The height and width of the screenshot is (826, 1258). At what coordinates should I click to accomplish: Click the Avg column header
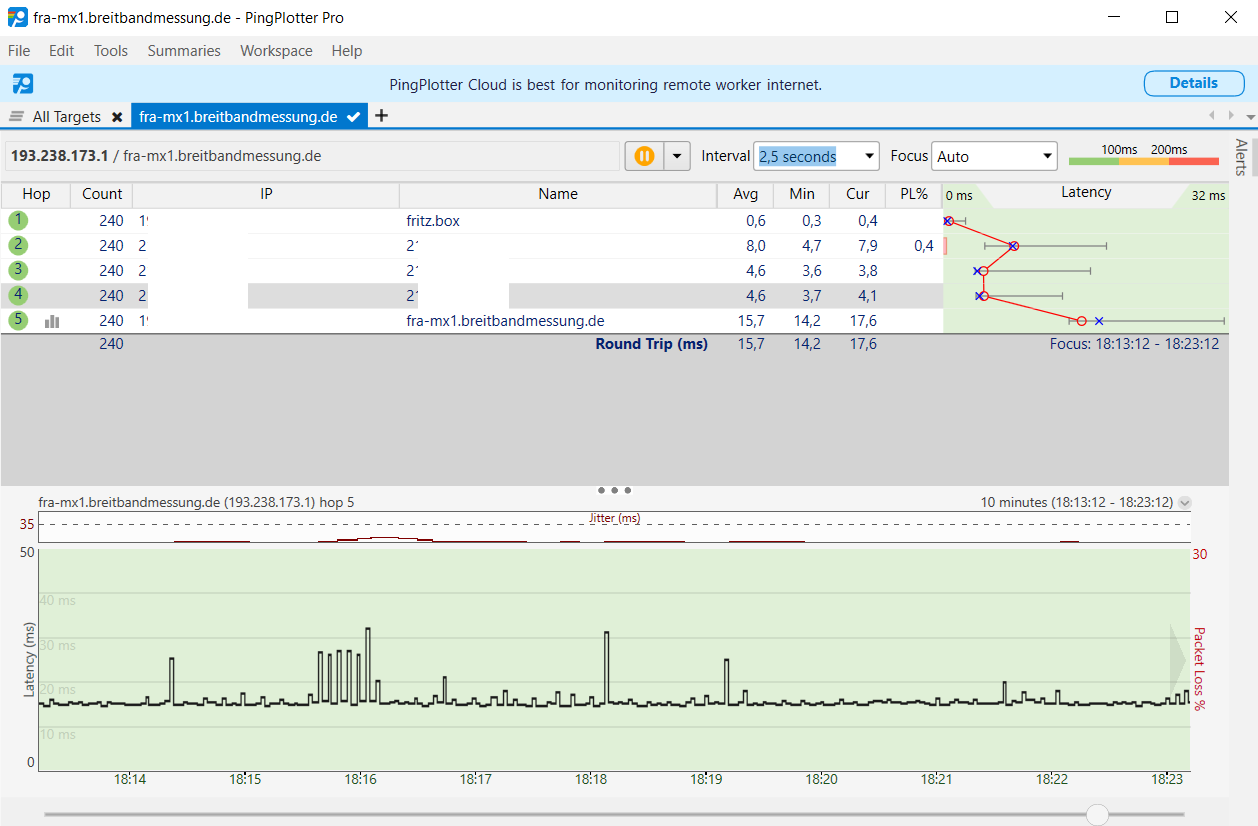point(745,194)
